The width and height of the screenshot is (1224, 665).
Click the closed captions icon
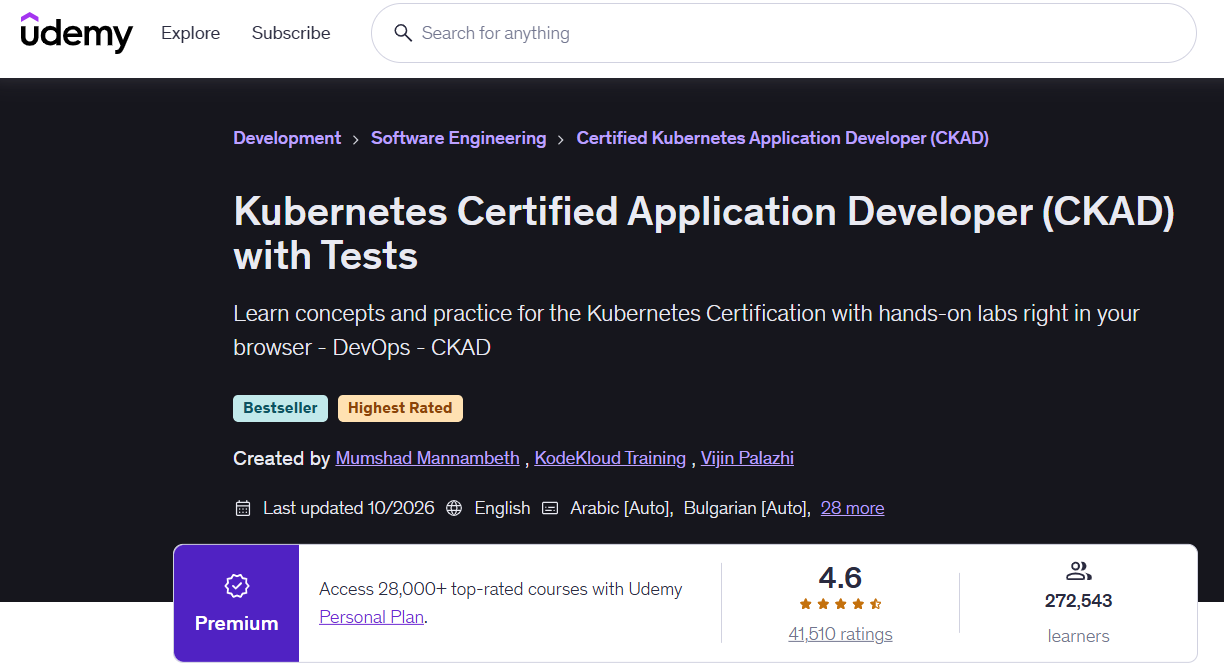(550, 508)
